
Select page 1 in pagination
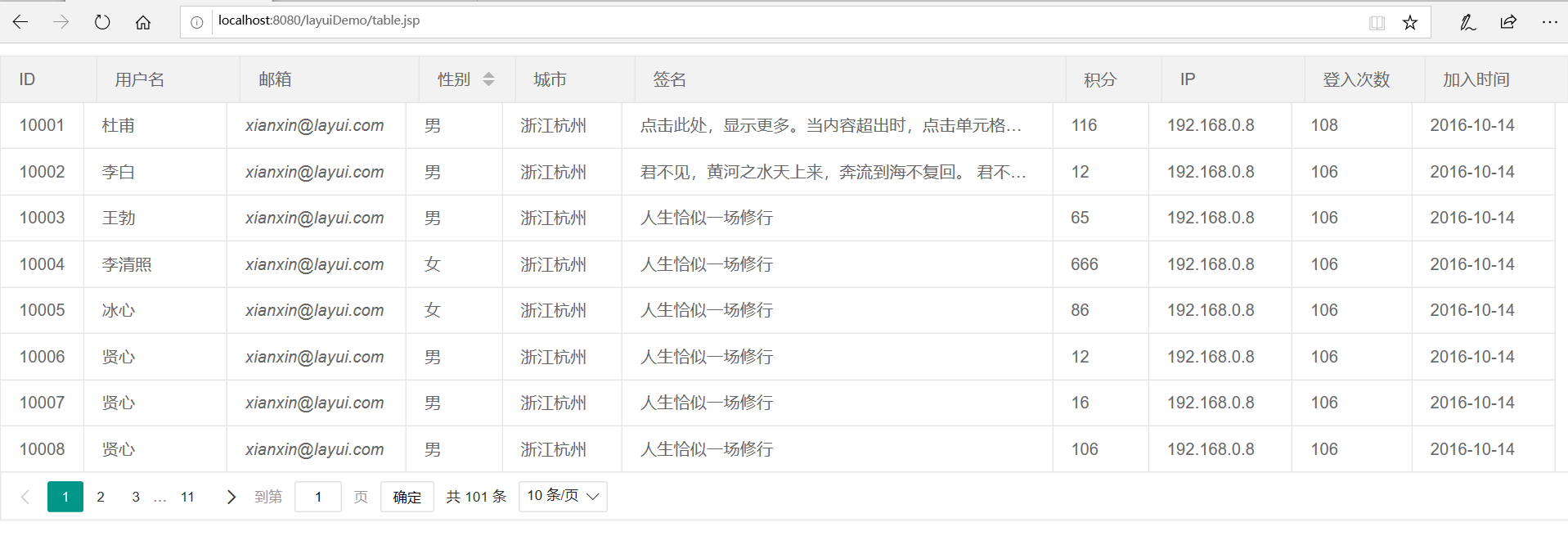(x=65, y=497)
